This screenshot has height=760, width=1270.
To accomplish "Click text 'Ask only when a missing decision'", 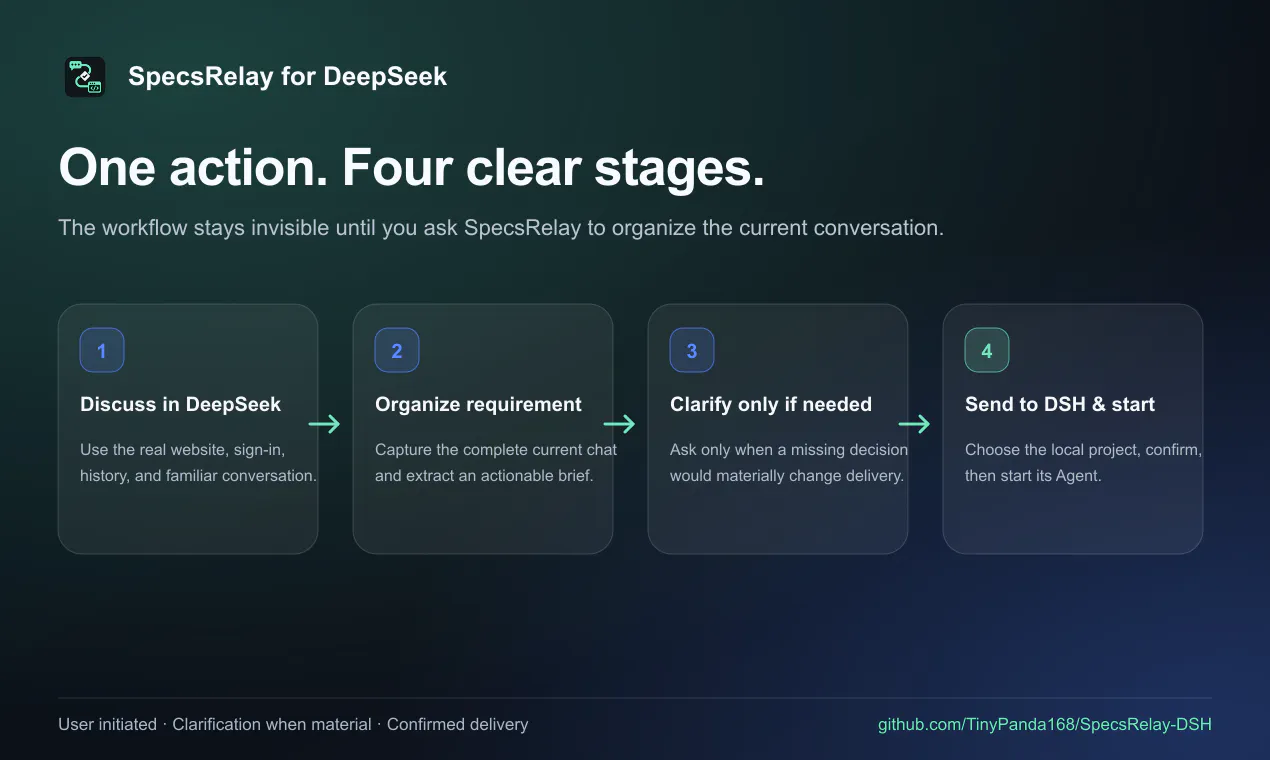I will tap(789, 450).
